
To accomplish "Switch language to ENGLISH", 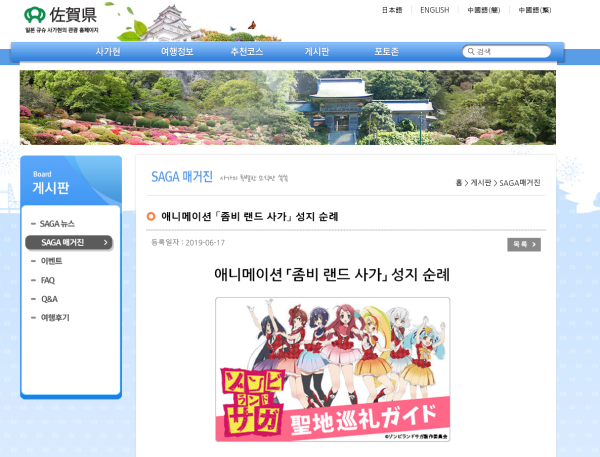I will point(435,10).
